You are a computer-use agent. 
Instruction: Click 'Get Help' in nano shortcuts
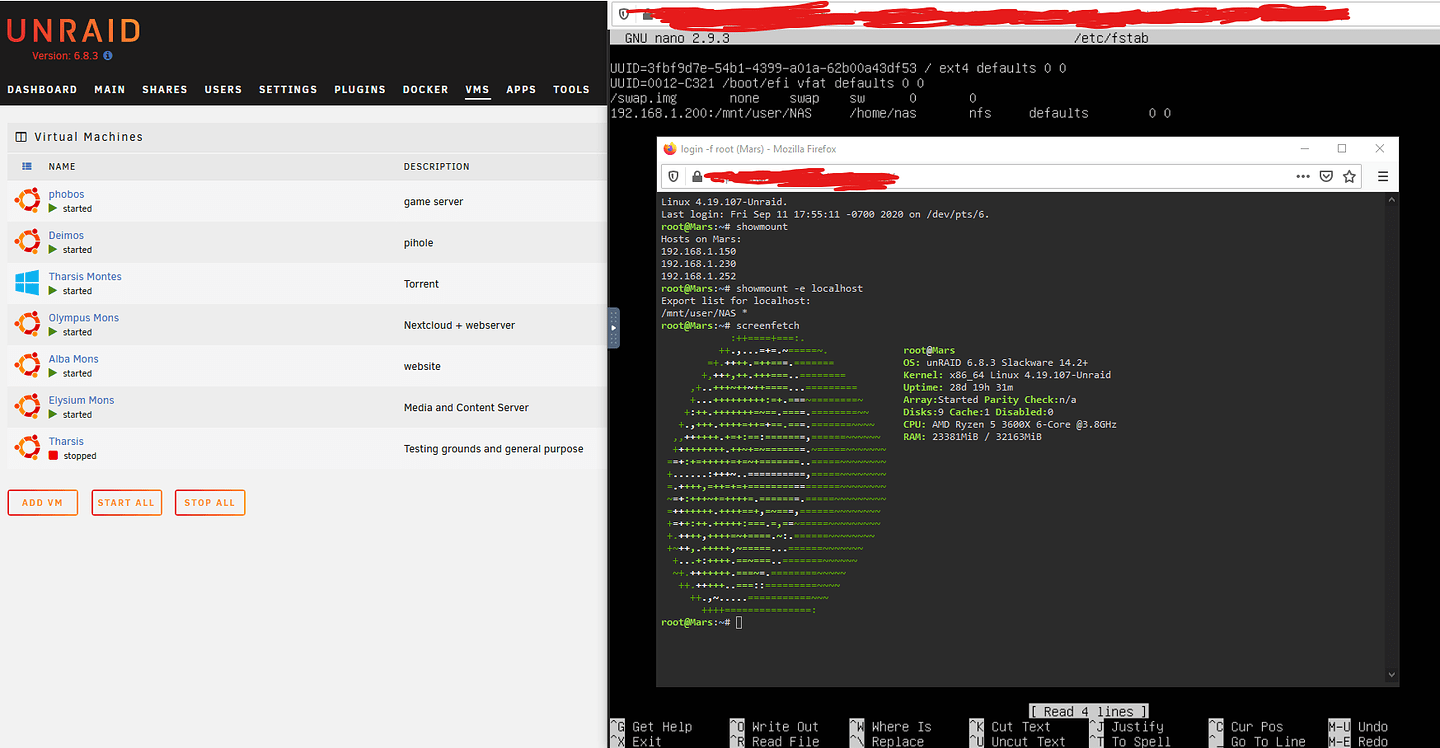point(662,727)
